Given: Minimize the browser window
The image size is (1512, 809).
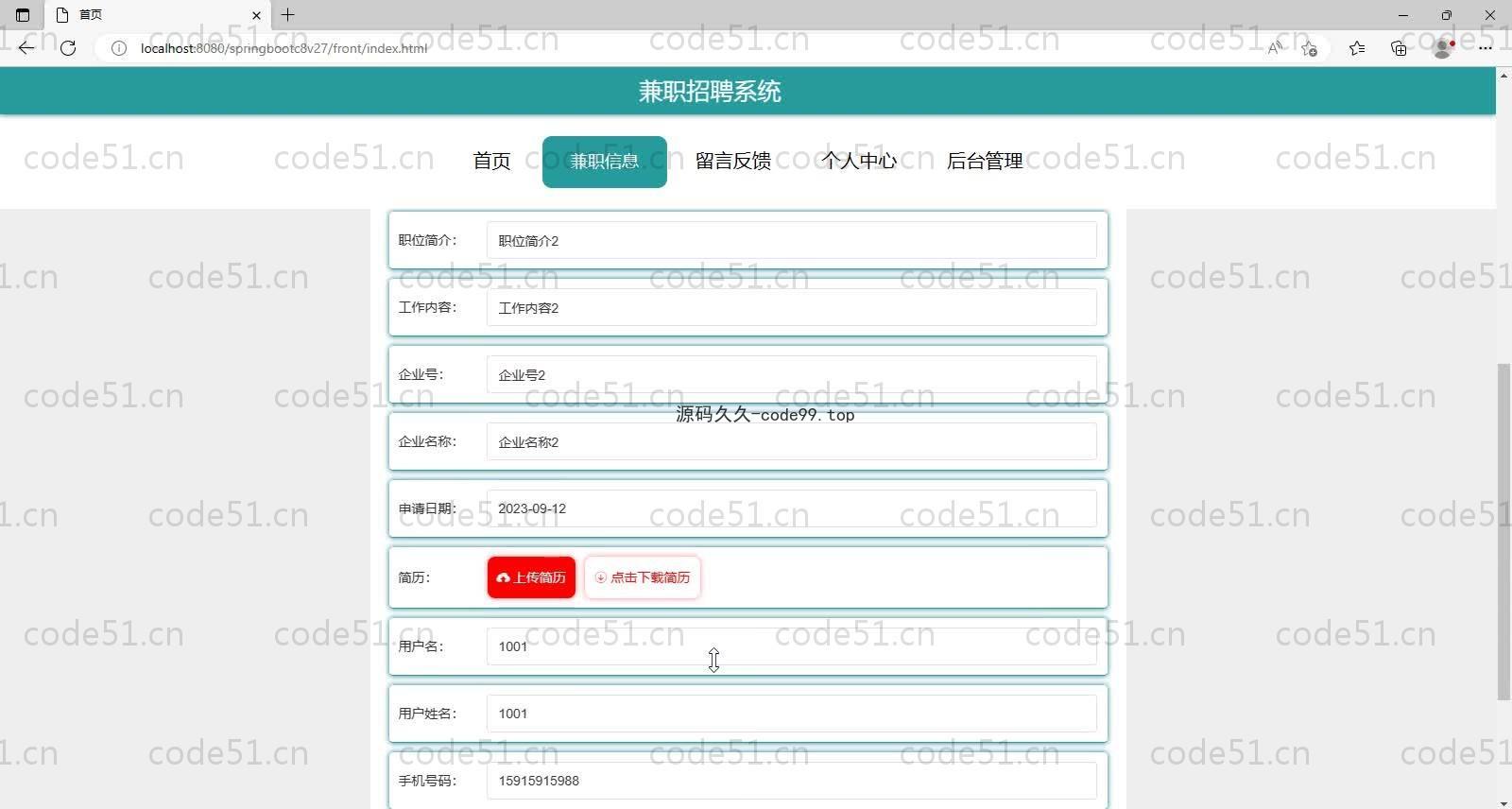Looking at the screenshot, I should coord(1403,14).
